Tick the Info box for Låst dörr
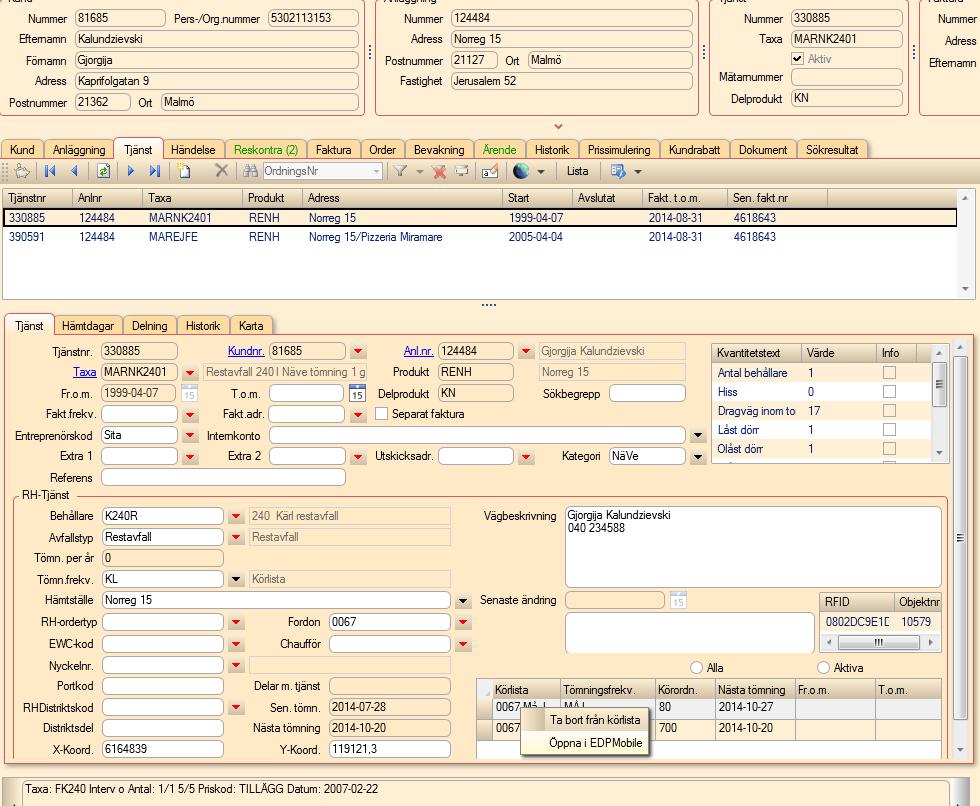Viewport: 980px width, 806px height. [889, 430]
